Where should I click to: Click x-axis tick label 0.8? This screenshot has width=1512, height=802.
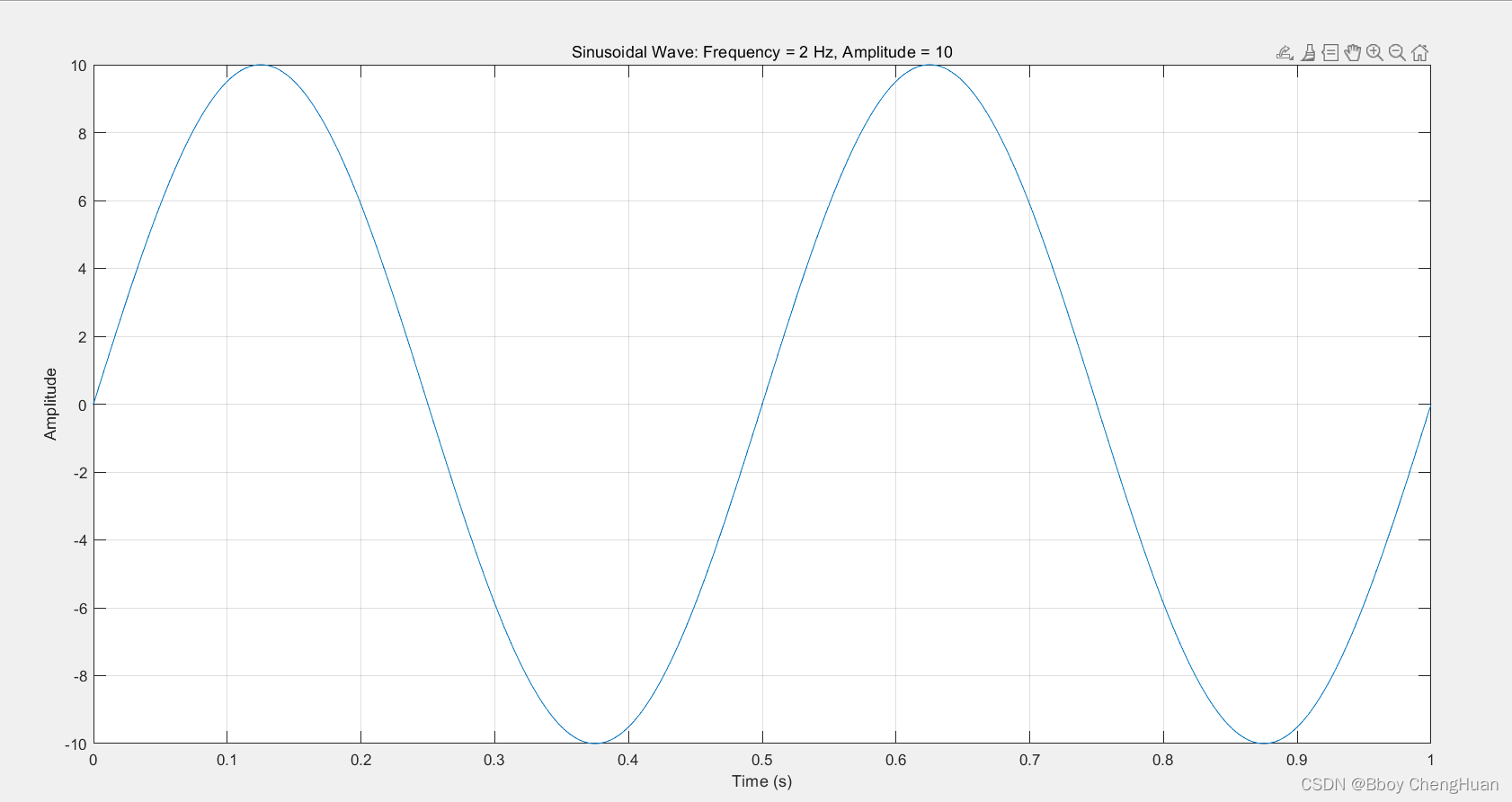tap(1162, 760)
